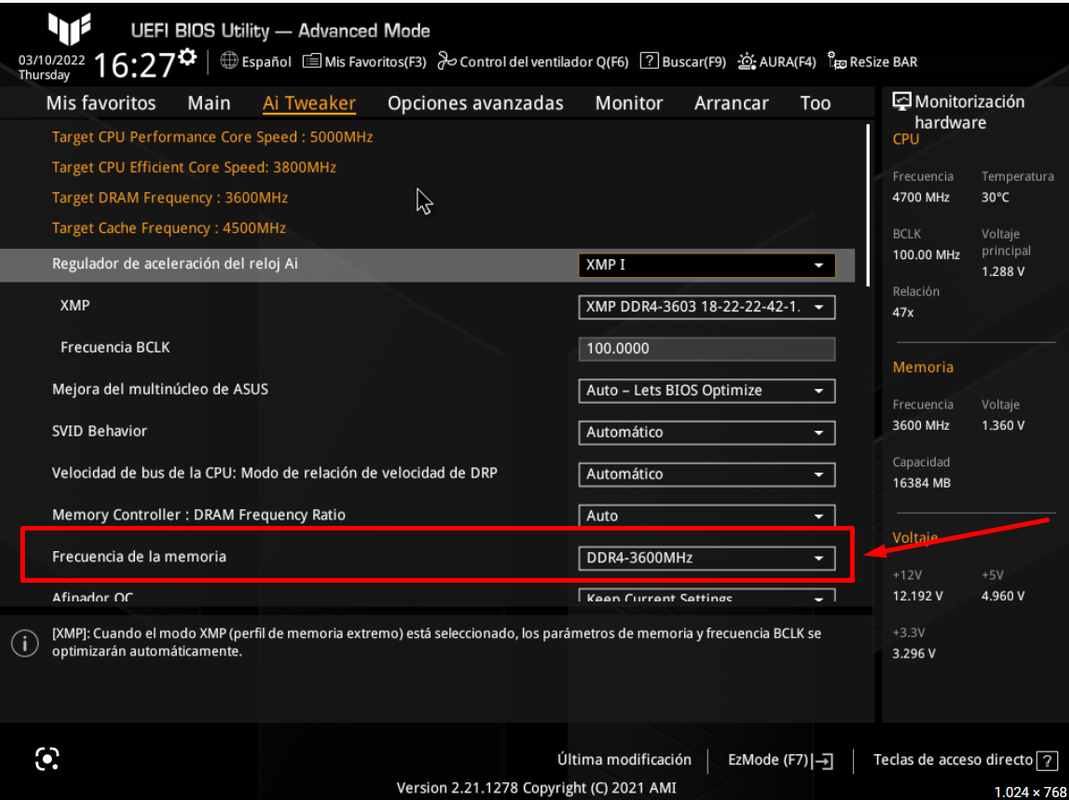Click the memory capacity 16384 MB value
Image resolution: width=1069 pixels, height=800 pixels.
[921, 483]
